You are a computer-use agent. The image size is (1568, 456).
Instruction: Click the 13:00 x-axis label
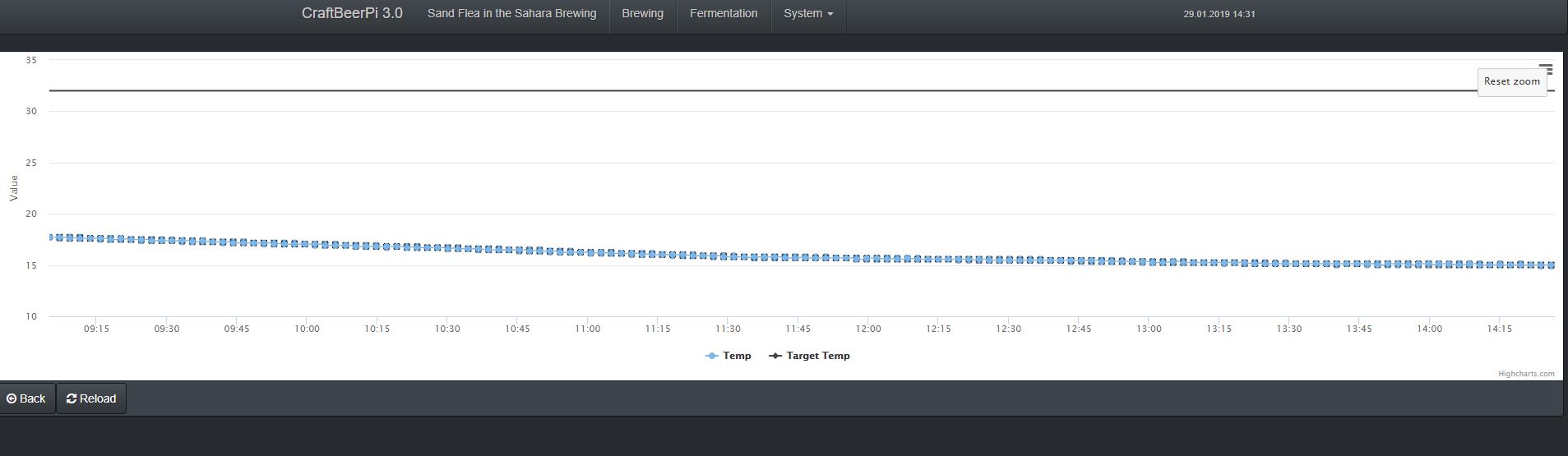pyautogui.click(x=1149, y=329)
